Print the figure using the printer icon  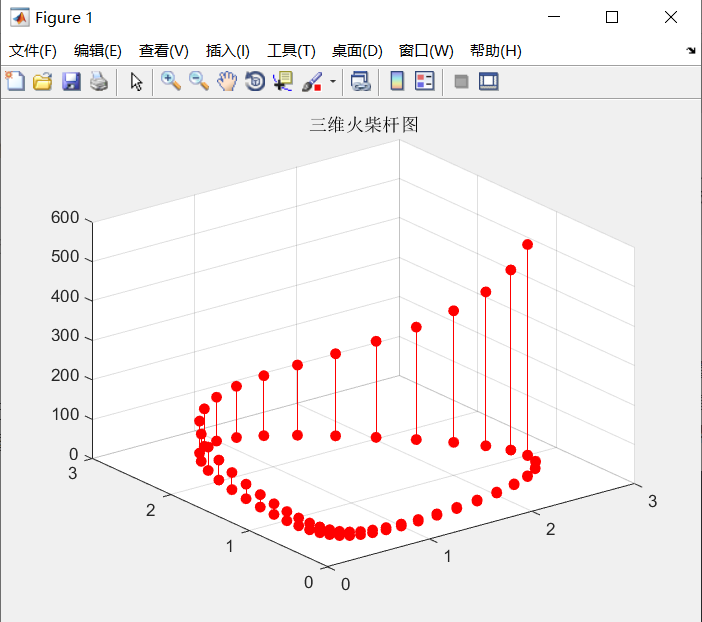coord(98,82)
